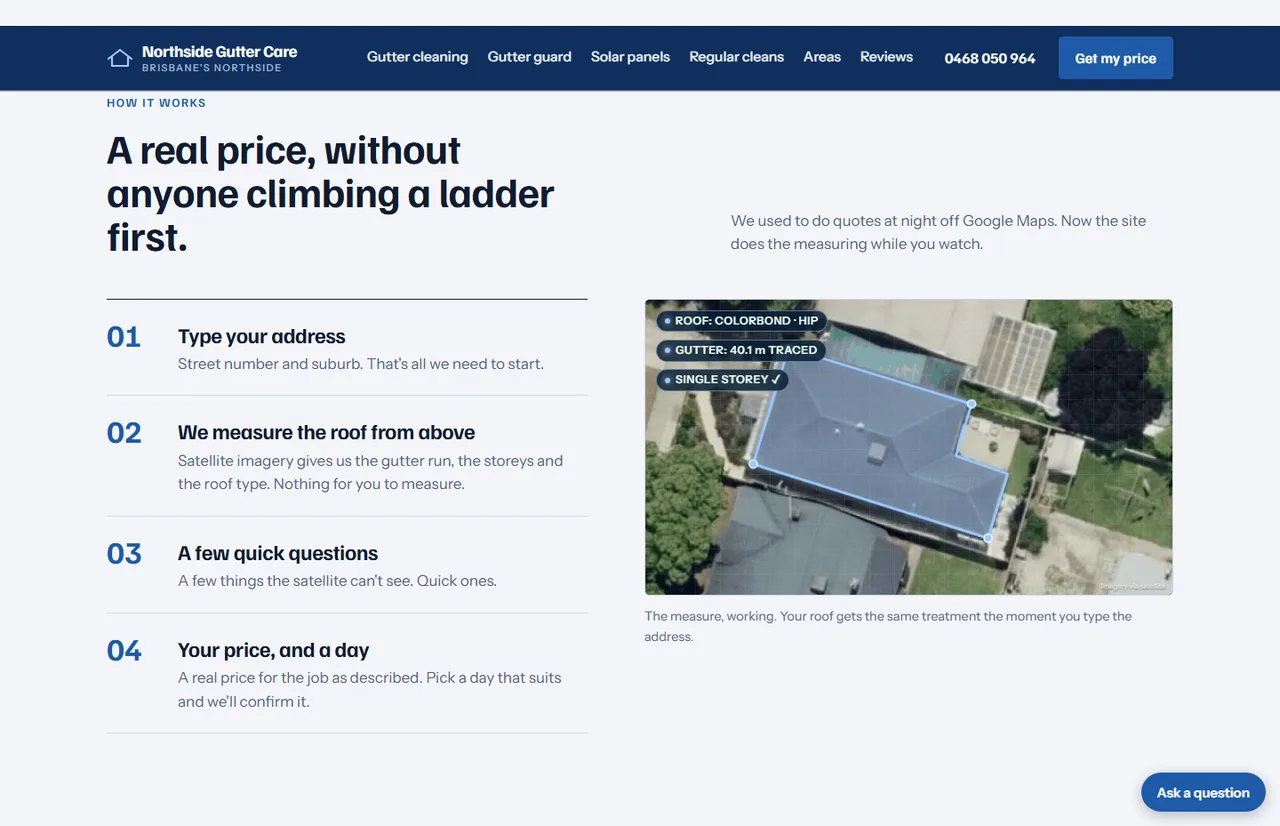
Task: Call the phone number 0468 050 964
Action: pyautogui.click(x=990, y=58)
